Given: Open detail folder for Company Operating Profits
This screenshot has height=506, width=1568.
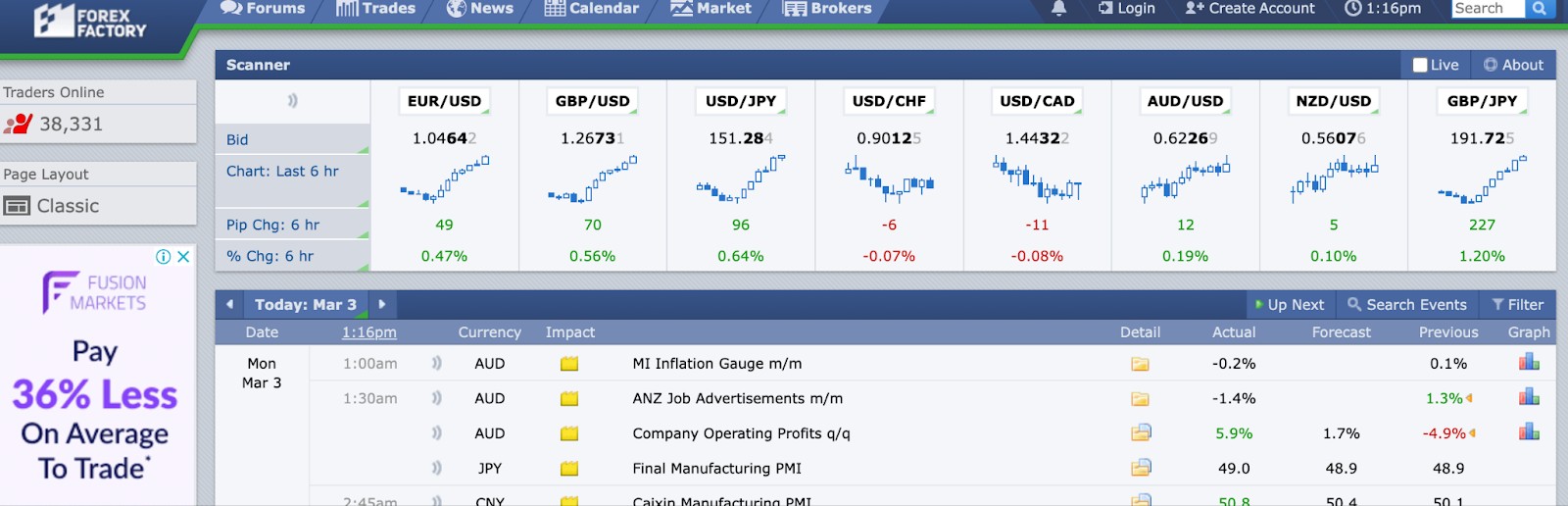Looking at the screenshot, I should click(x=1141, y=432).
